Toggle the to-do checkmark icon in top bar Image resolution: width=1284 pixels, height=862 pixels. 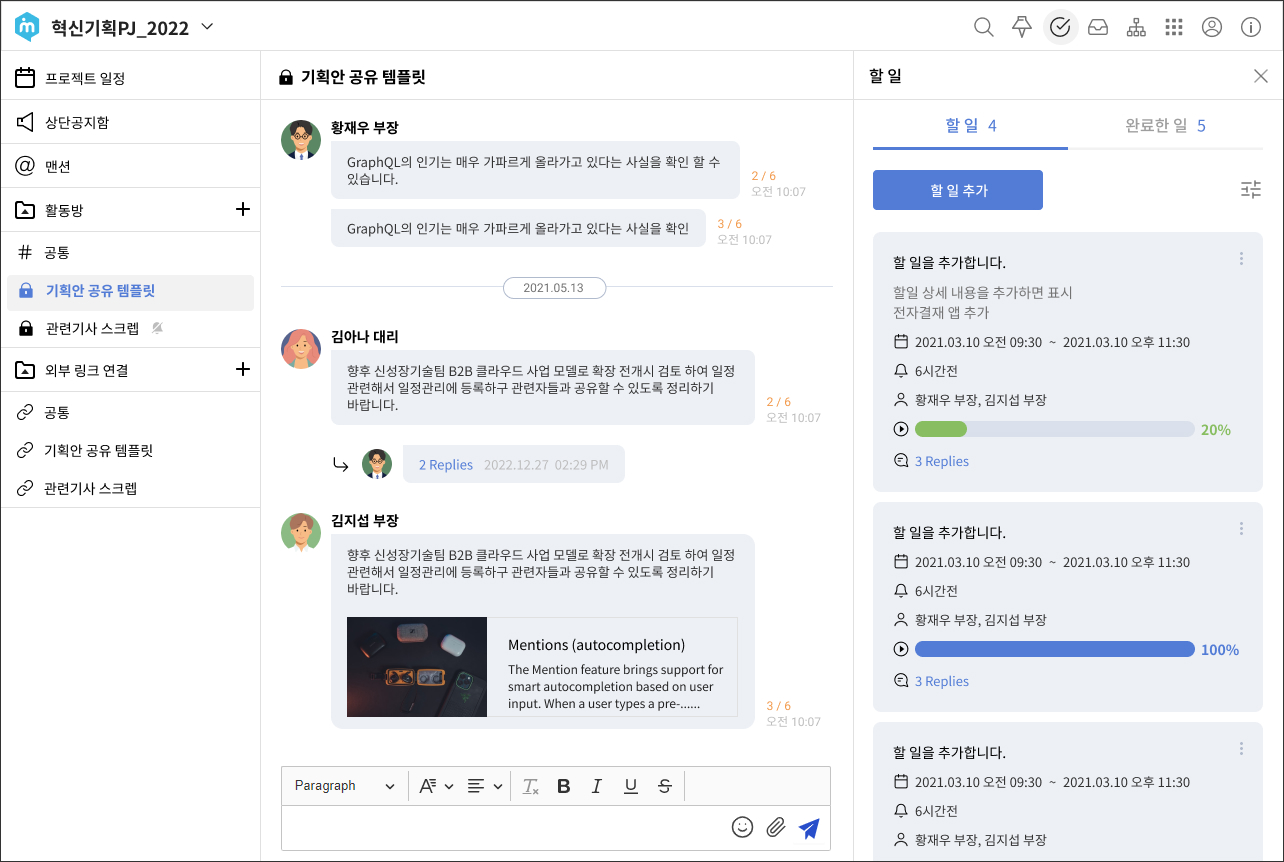[x=1060, y=27]
